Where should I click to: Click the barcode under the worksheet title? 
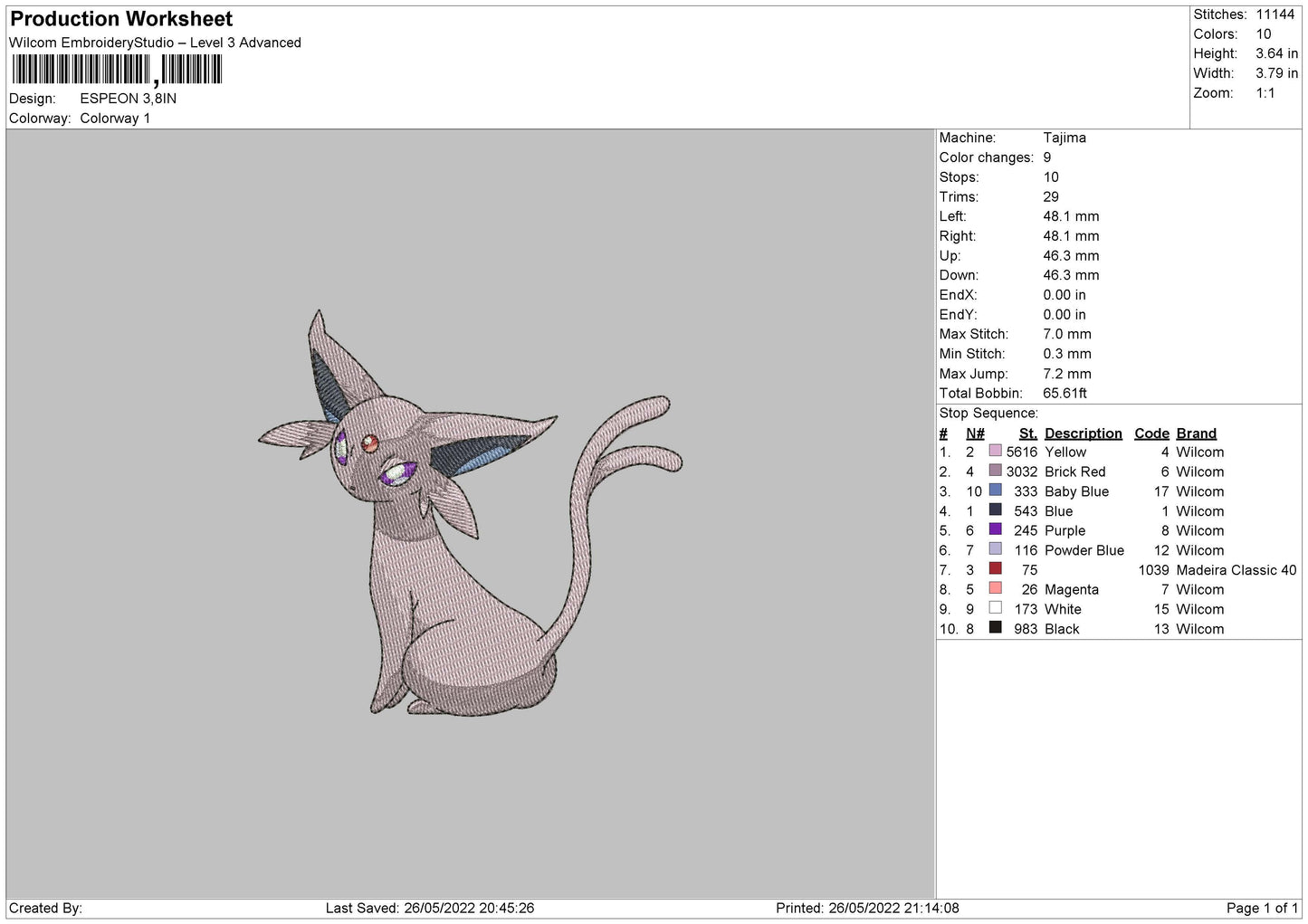click(x=117, y=70)
